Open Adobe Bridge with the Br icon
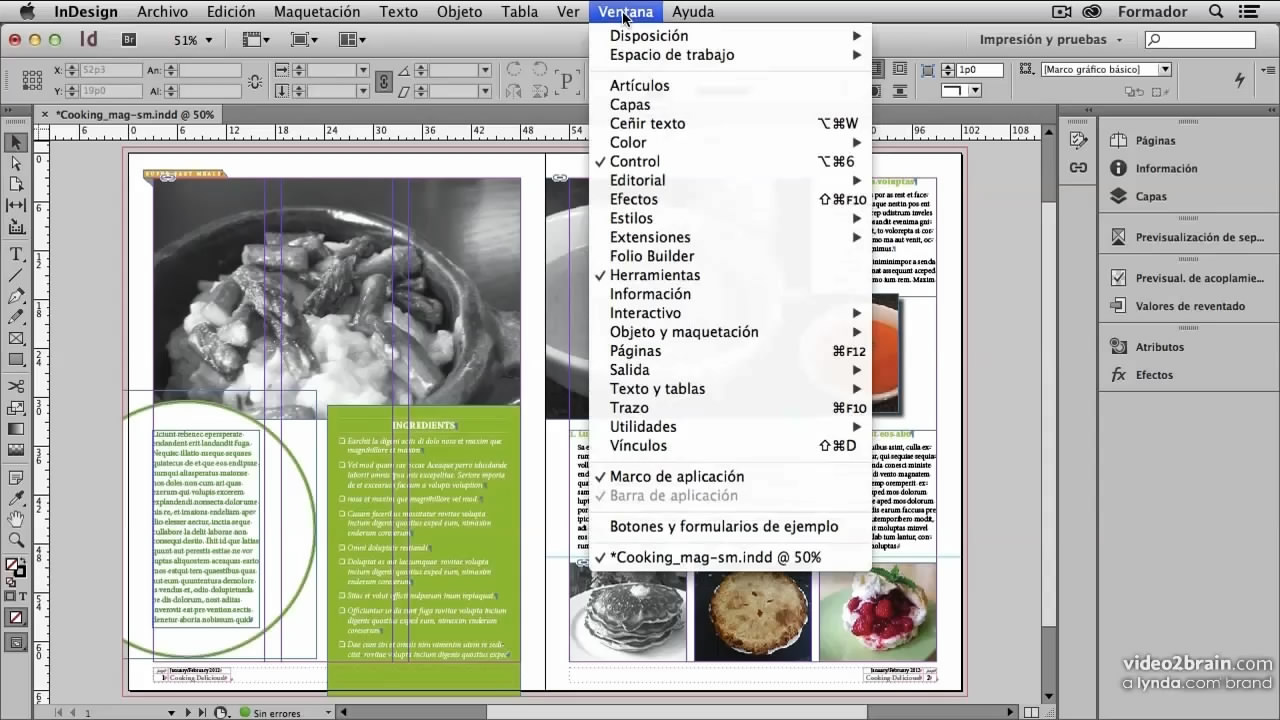Image resolution: width=1280 pixels, height=720 pixels. pyautogui.click(x=129, y=40)
